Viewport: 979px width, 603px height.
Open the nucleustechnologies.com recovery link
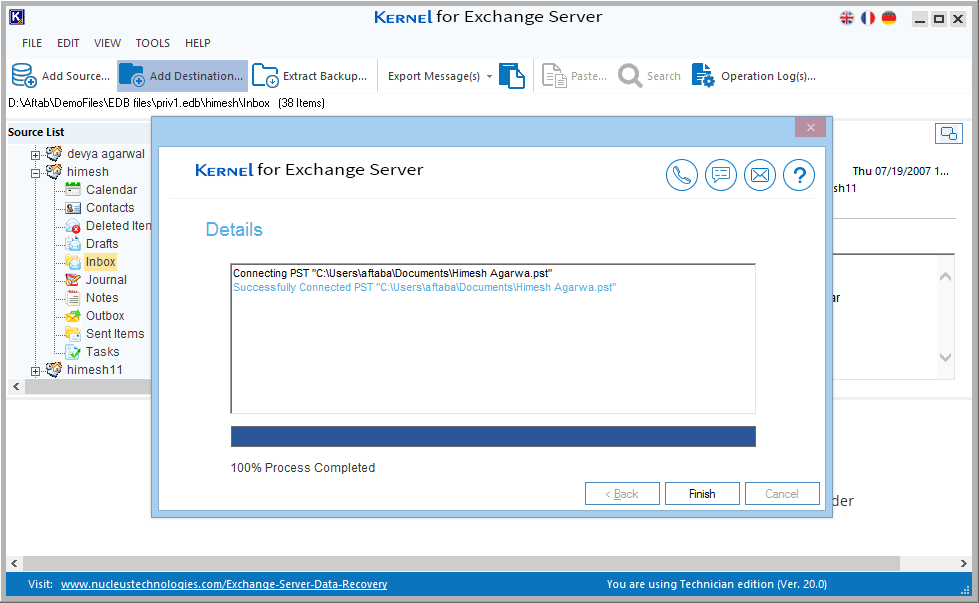pos(224,584)
